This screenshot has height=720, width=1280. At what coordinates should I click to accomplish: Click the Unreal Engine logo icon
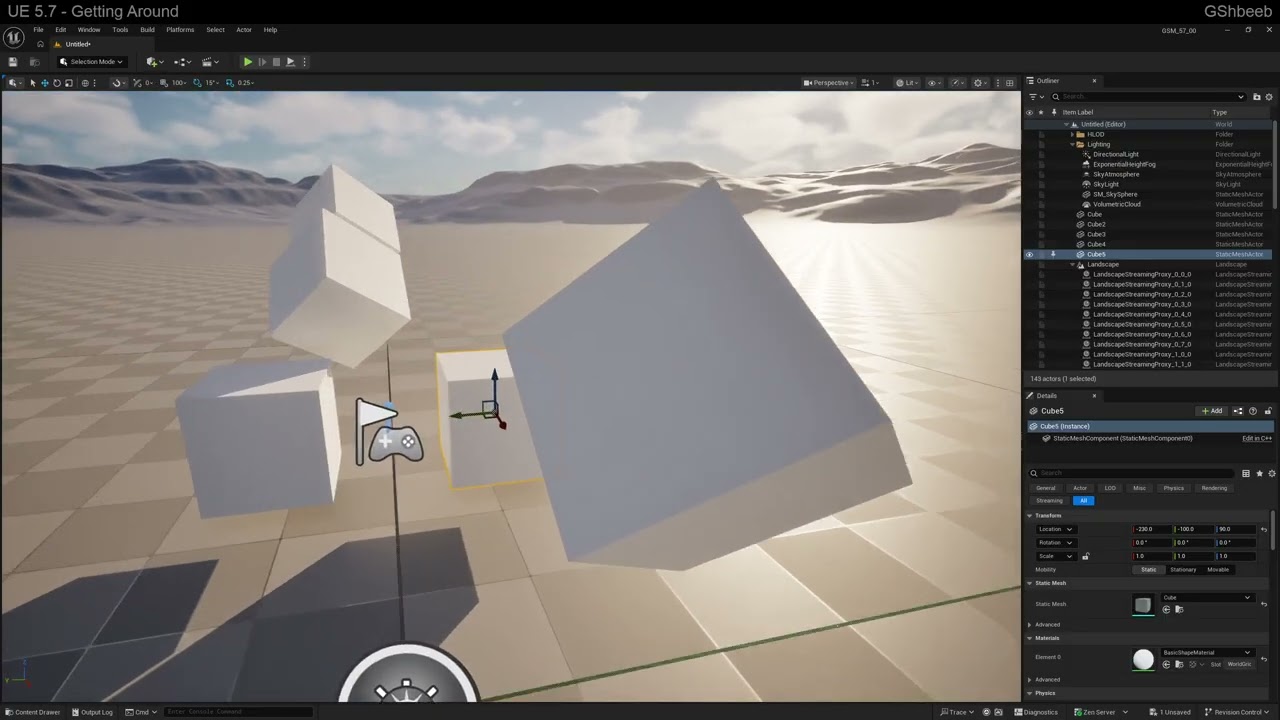(x=13, y=37)
